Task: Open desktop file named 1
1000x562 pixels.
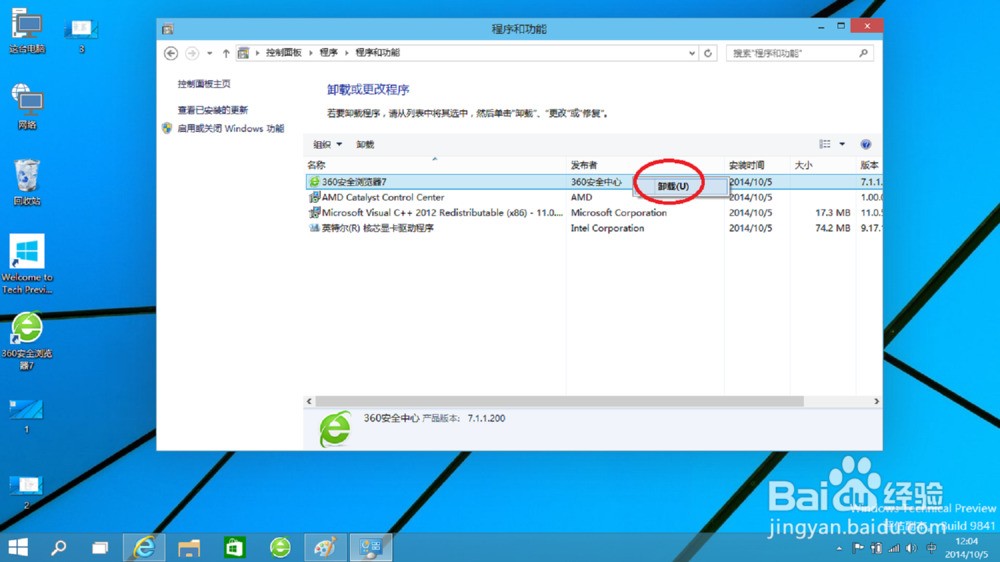Action: [x=26, y=416]
